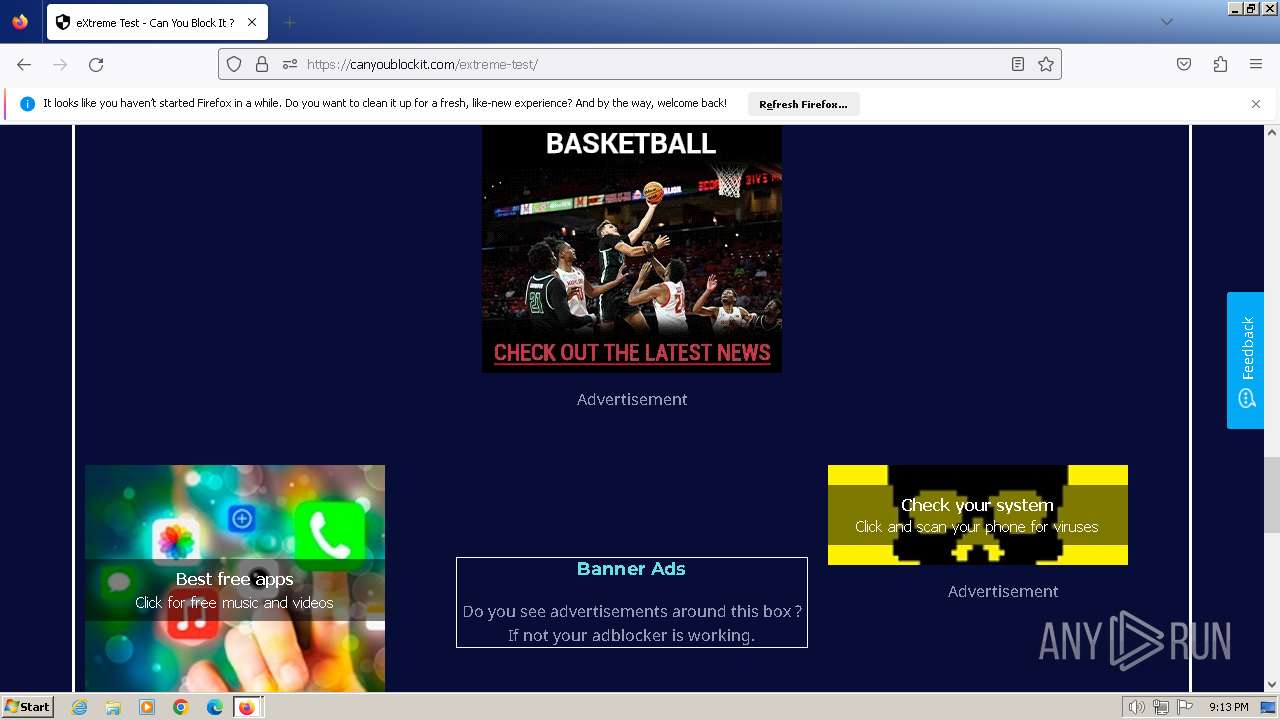The image size is (1280, 720).
Task: Switch to Firefox taskbar button
Action: click(x=248, y=707)
